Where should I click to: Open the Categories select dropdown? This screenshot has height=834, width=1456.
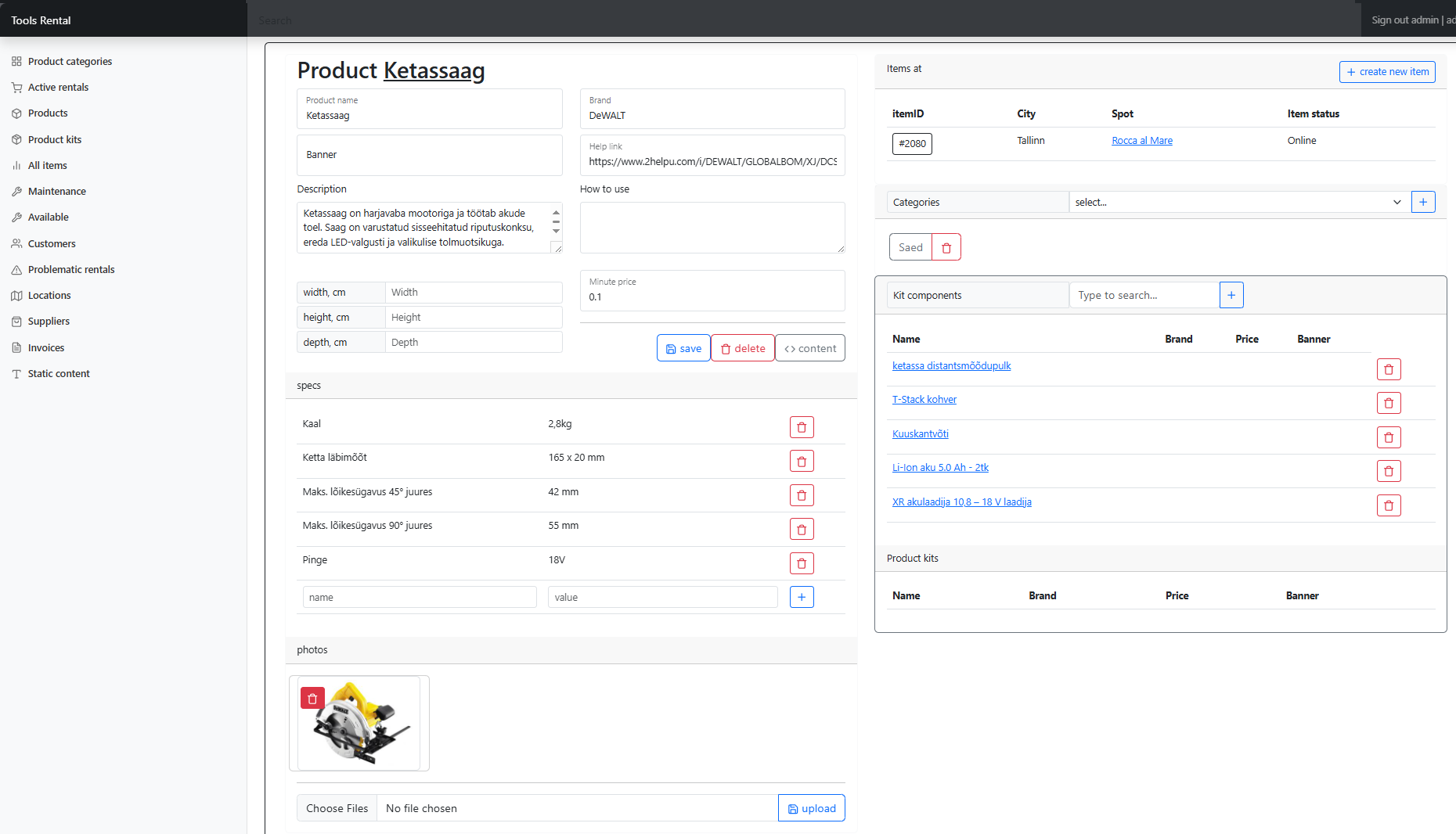[1238, 202]
